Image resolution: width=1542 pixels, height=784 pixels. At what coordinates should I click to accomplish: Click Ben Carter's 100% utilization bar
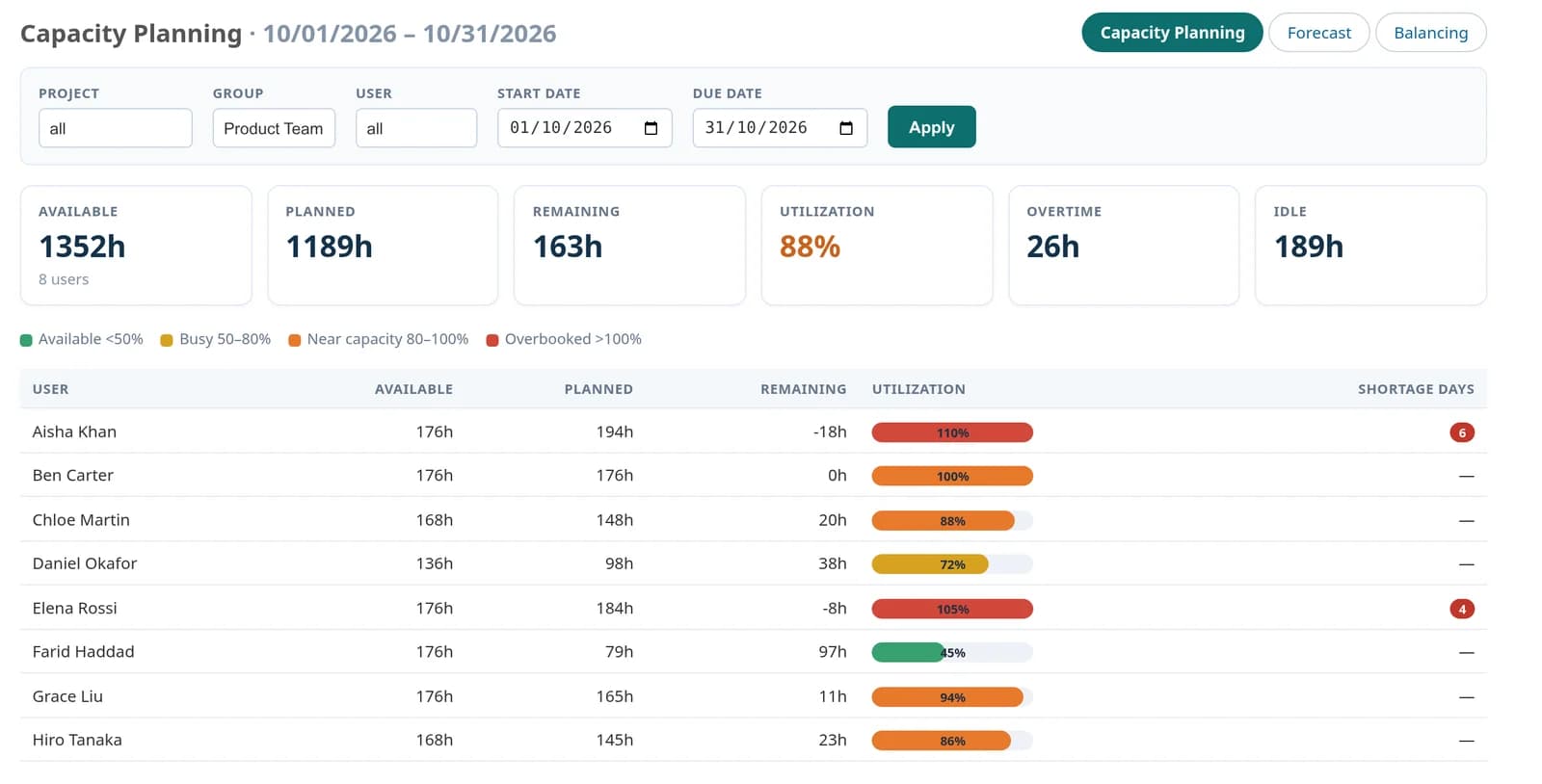(x=952, y=476)
